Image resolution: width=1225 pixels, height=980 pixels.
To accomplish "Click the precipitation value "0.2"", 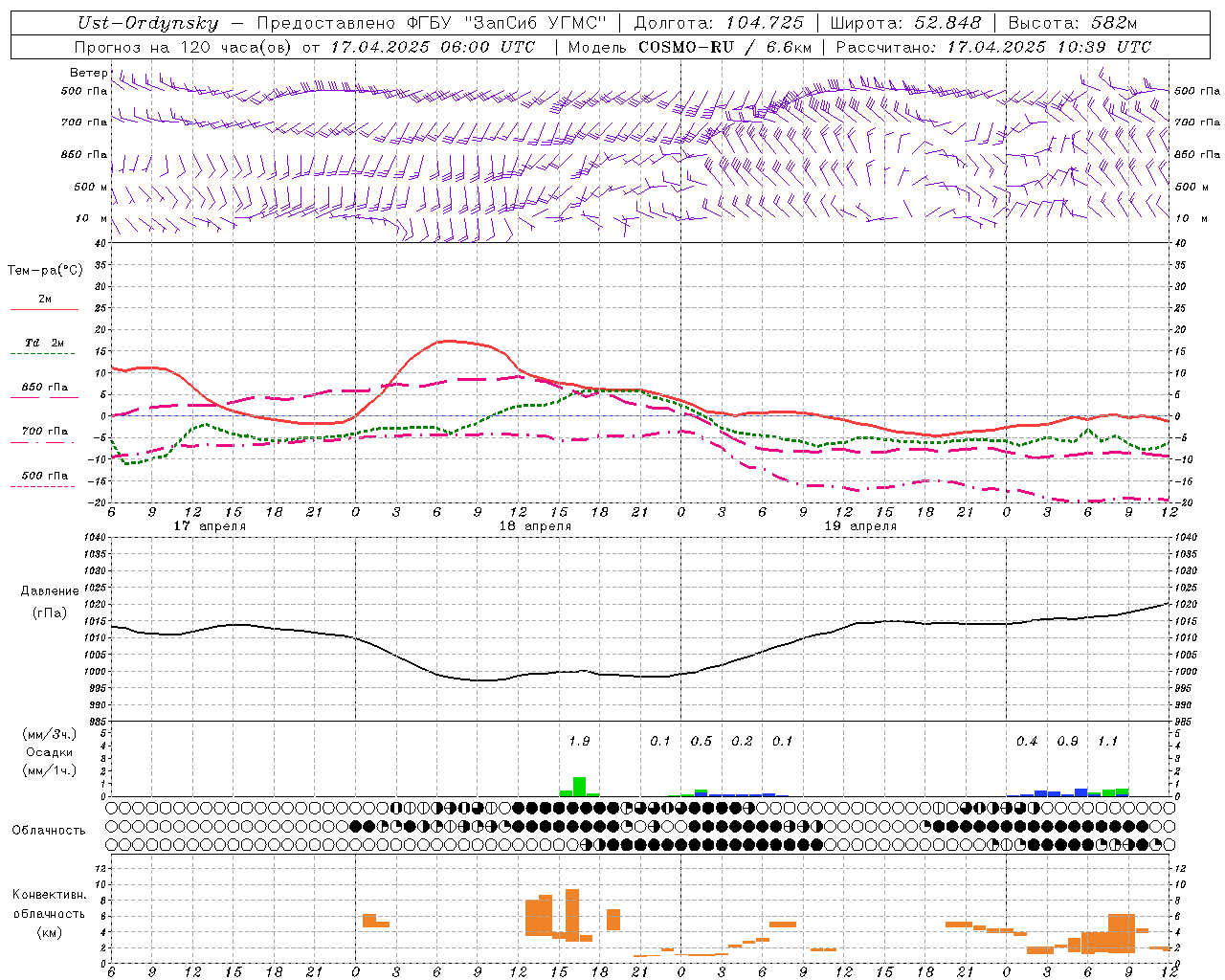I will (742, 741).
